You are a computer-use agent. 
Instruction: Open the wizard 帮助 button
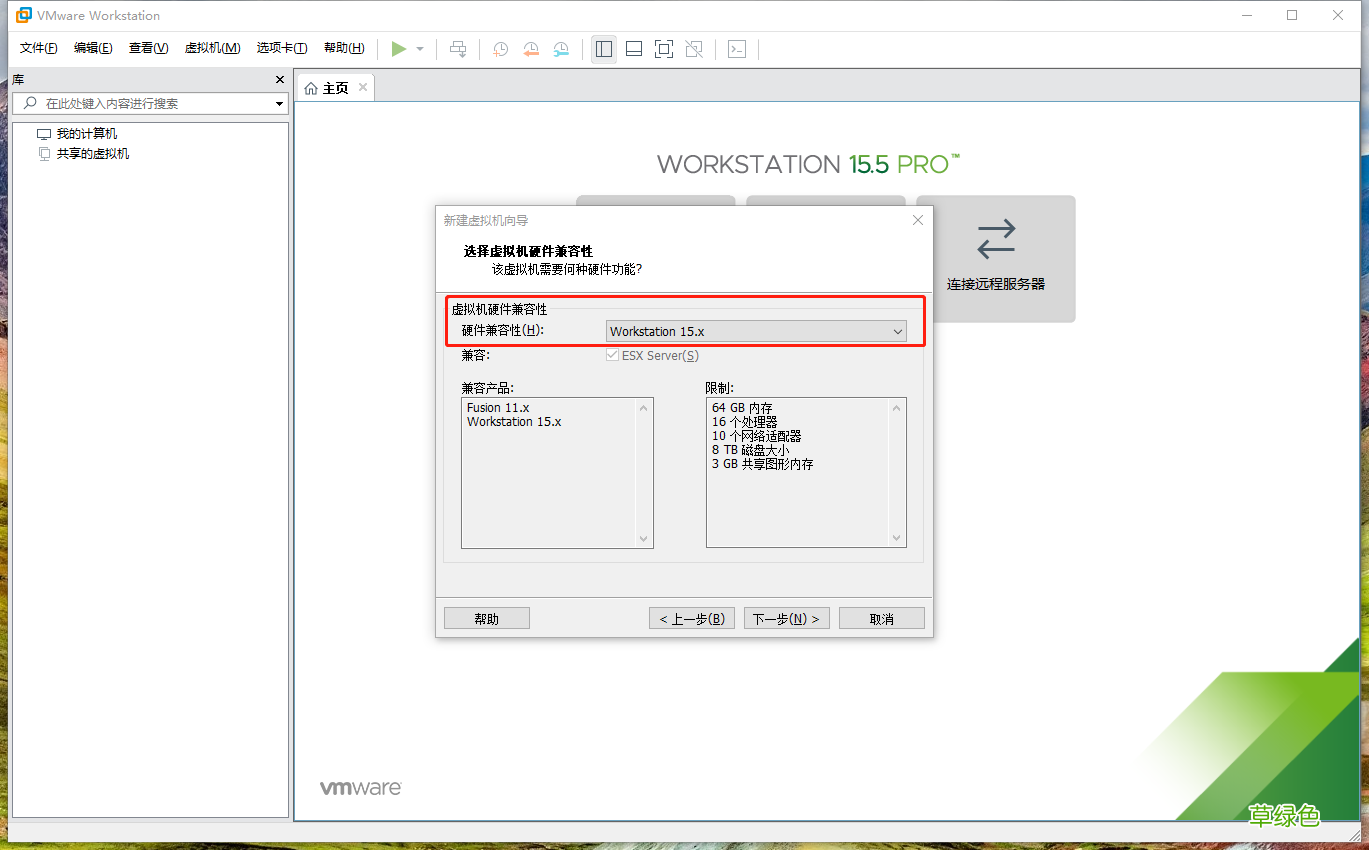[486, 617]
